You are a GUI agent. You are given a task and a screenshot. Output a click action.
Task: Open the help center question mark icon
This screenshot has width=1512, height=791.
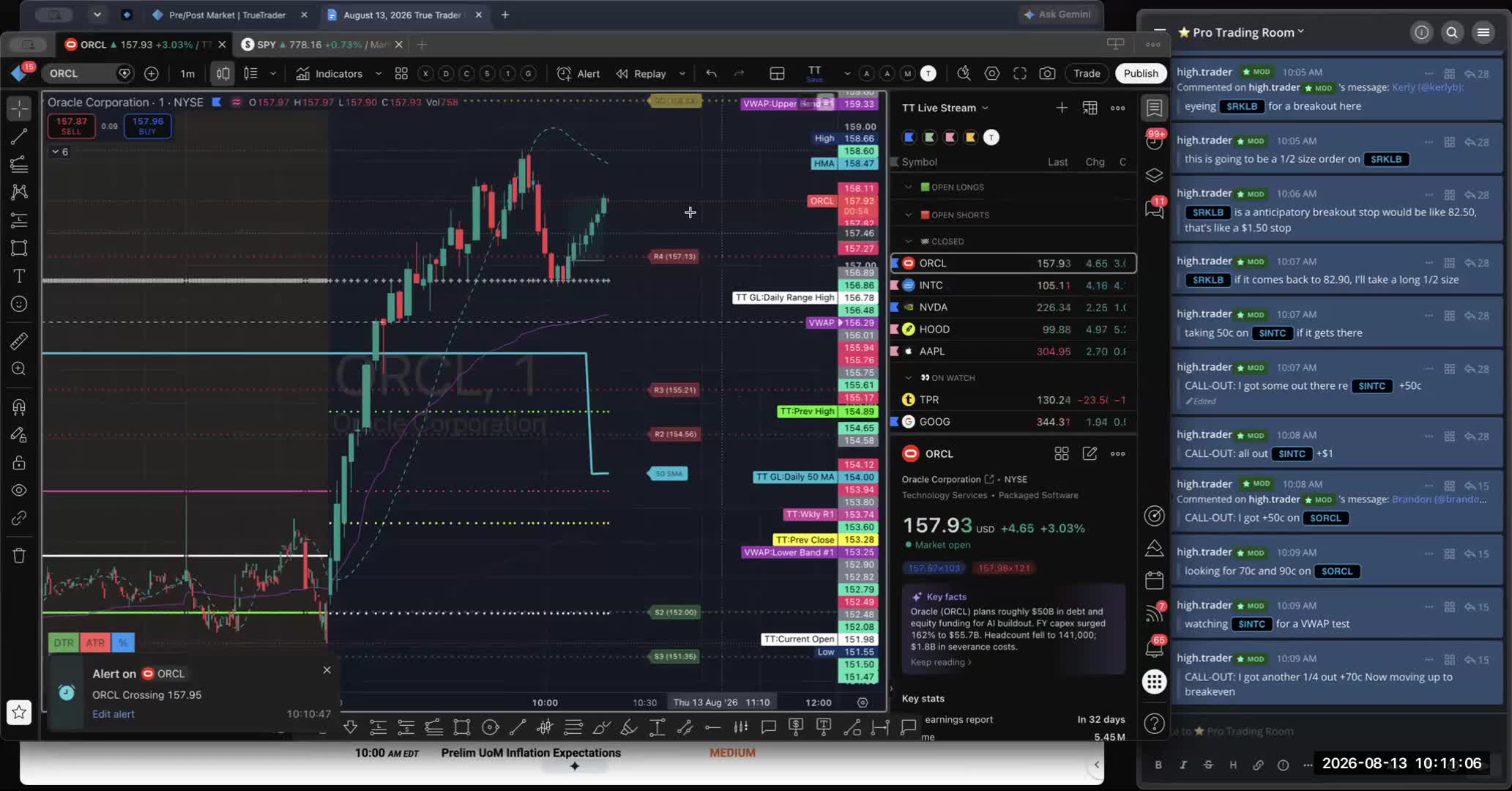1155,724
